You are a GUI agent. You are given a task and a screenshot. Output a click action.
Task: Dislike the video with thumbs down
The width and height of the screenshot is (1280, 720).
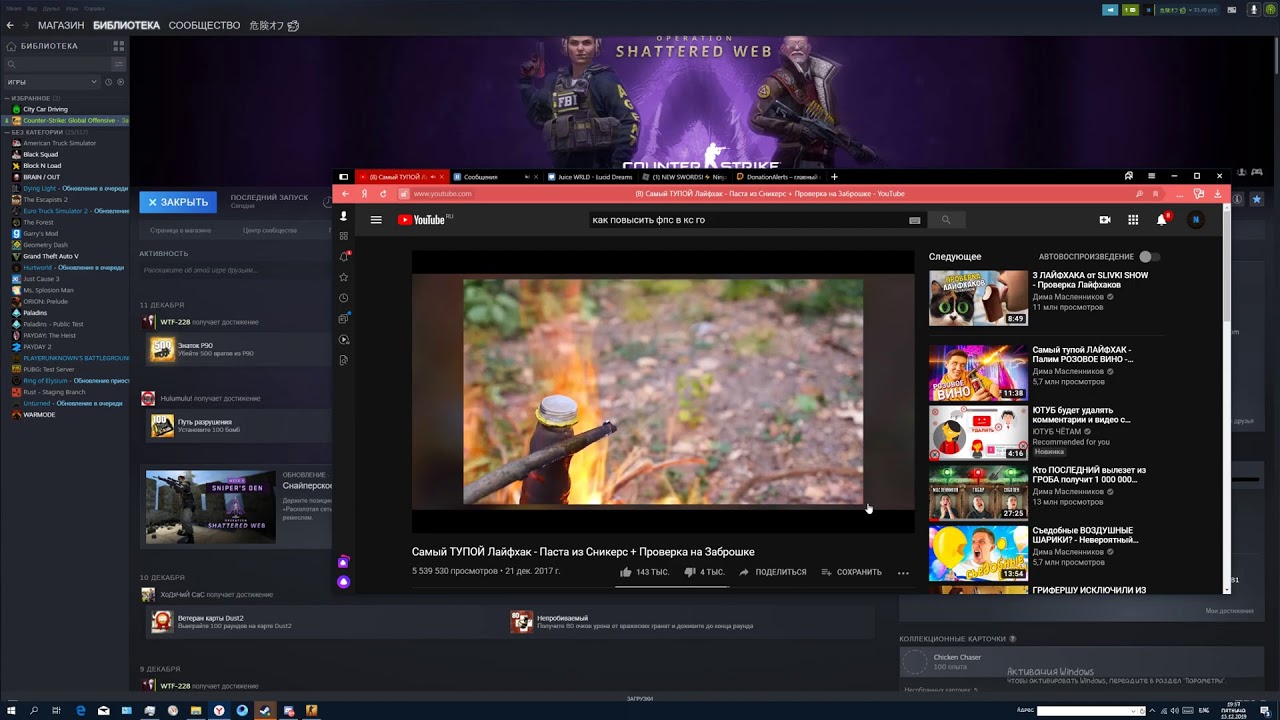(689, 572)
